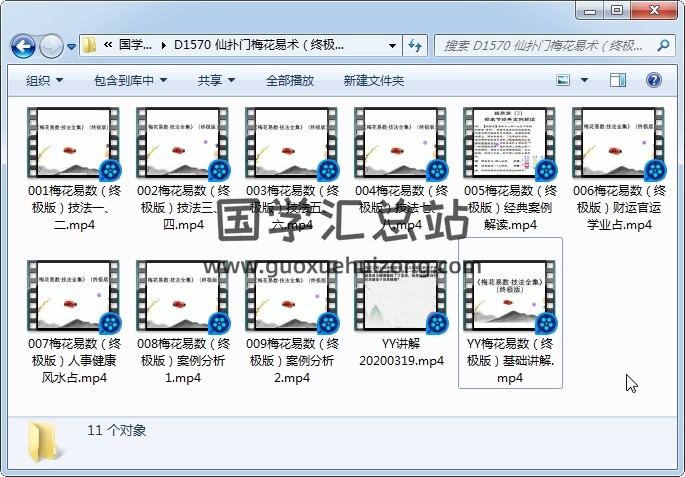
Task: Click in the search box input field
Action: pos(545,46)
